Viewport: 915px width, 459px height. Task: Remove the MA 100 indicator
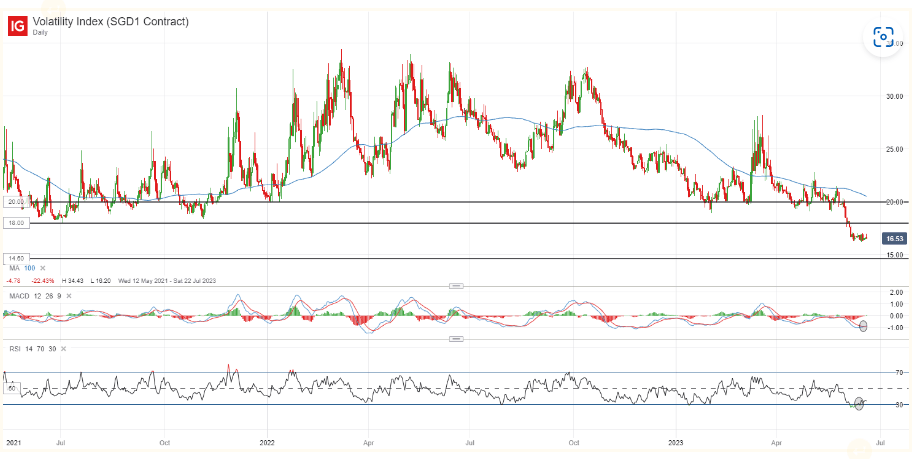41,268
